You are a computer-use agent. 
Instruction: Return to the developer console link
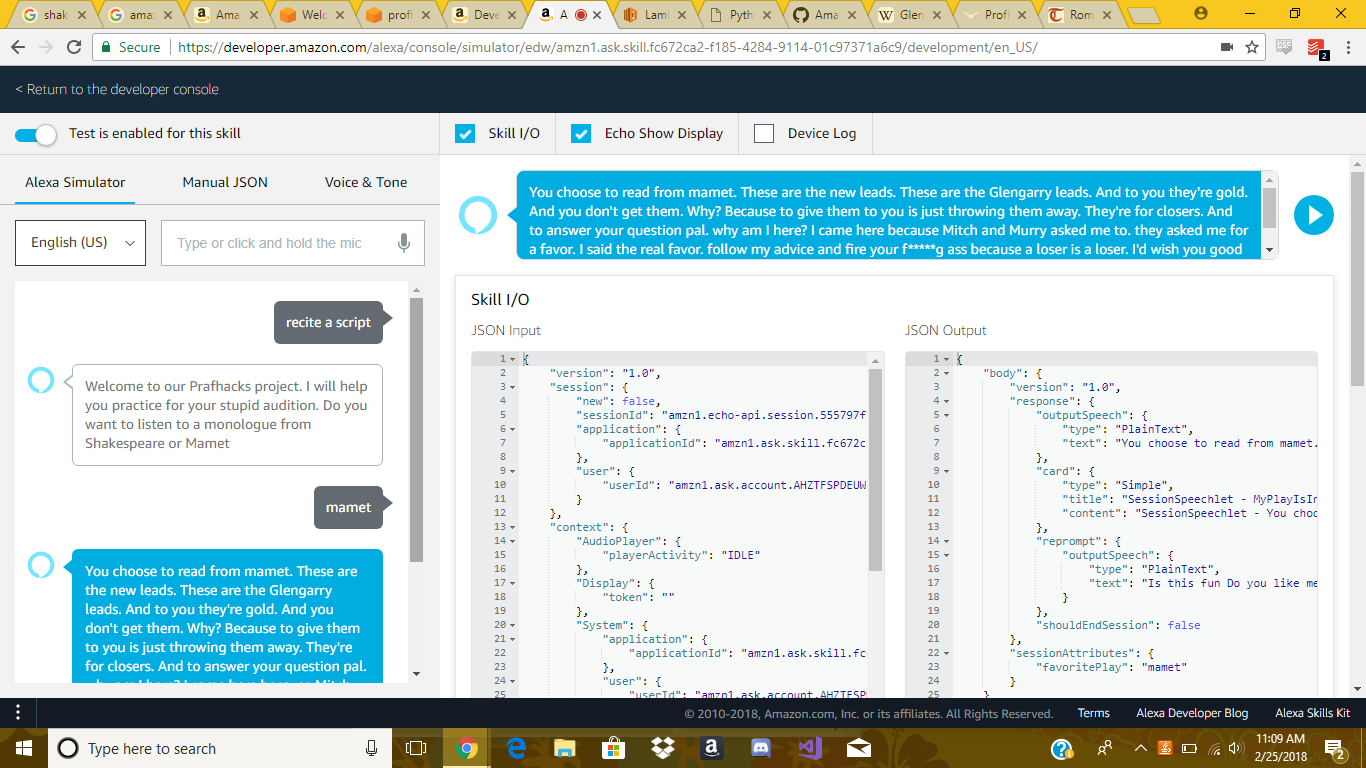click(x=117, y=89)
